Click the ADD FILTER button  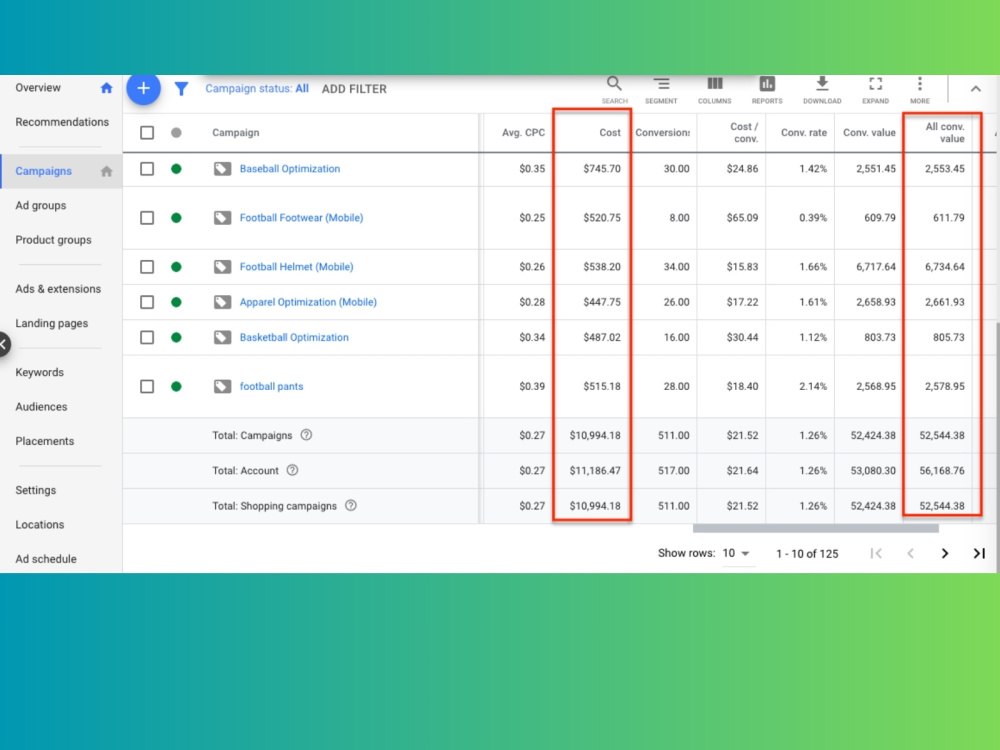coord(354,89)
